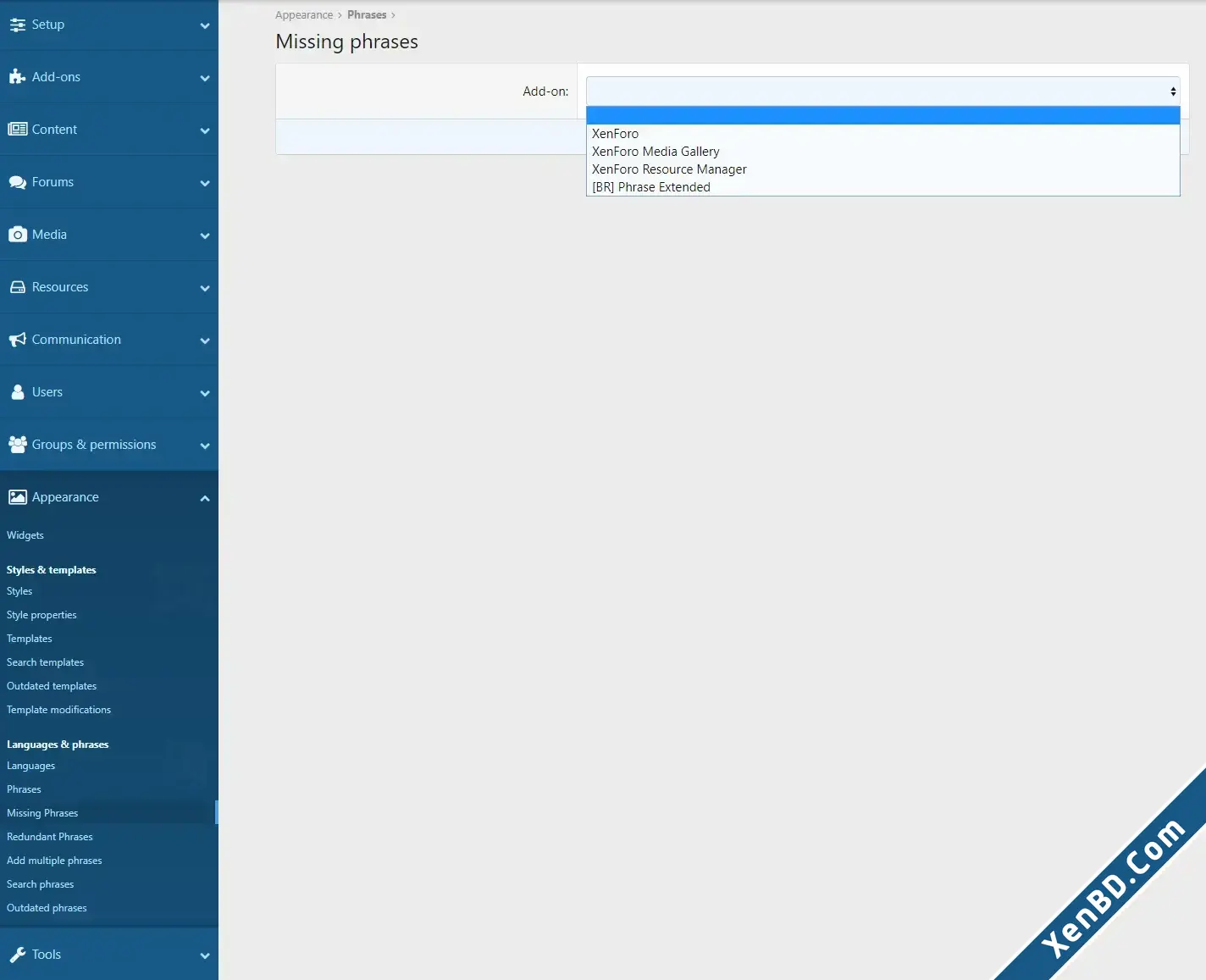Open the Phrases sidebar link

(x=24, y=789)
